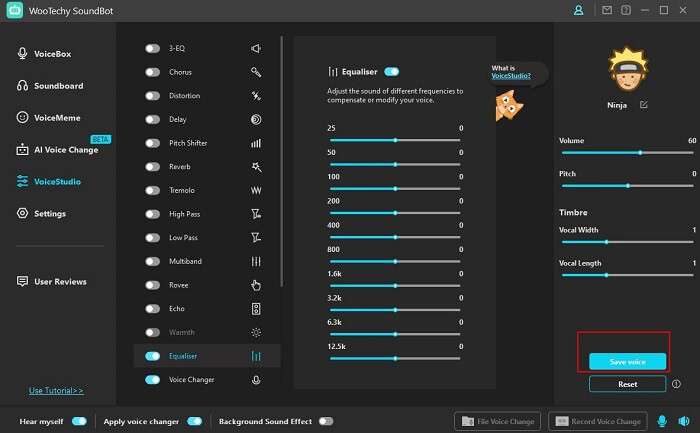The image size is (700, 433).
Task: Click the Echo speaker icon
Action: click(x=256, y=308)
